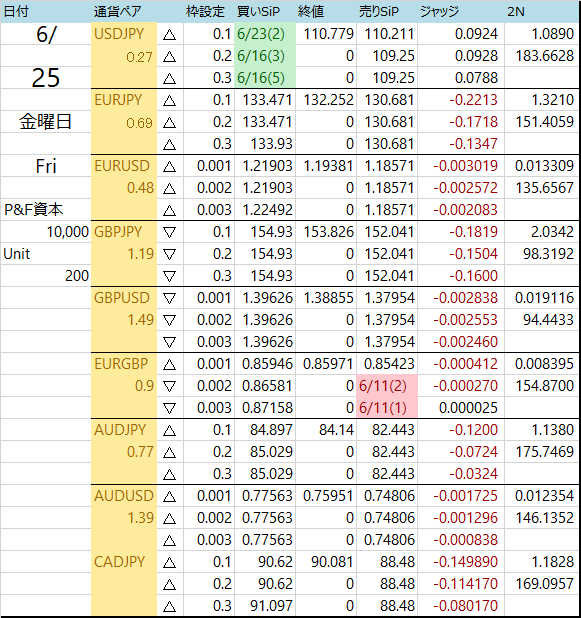Select the 183.6628 2N value
Viewport: 581px width, 618px height.
click(544, 56)
